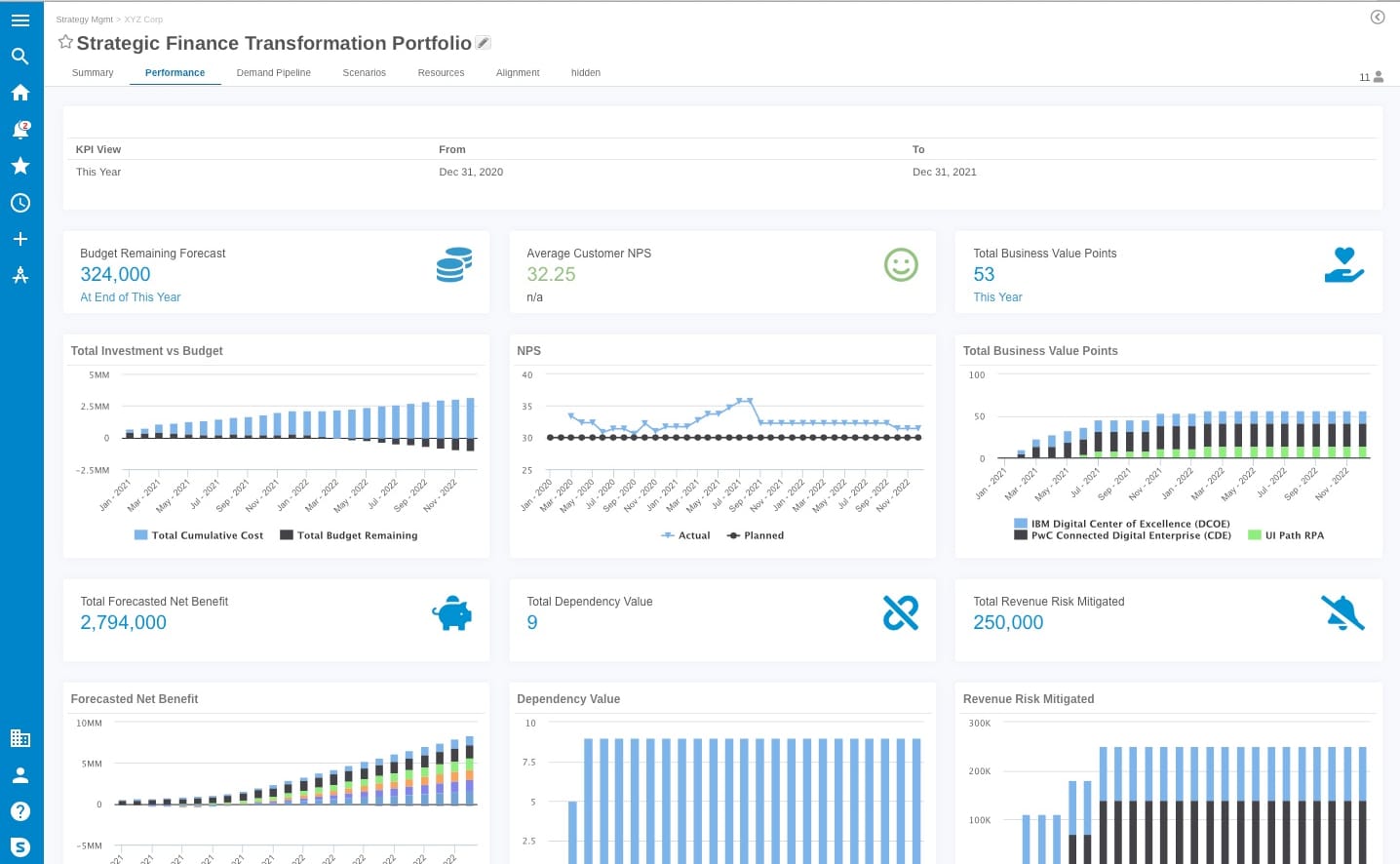1400x864 pixels.
Task: Go to the Resources tab
Action: [x=441, y=73]
